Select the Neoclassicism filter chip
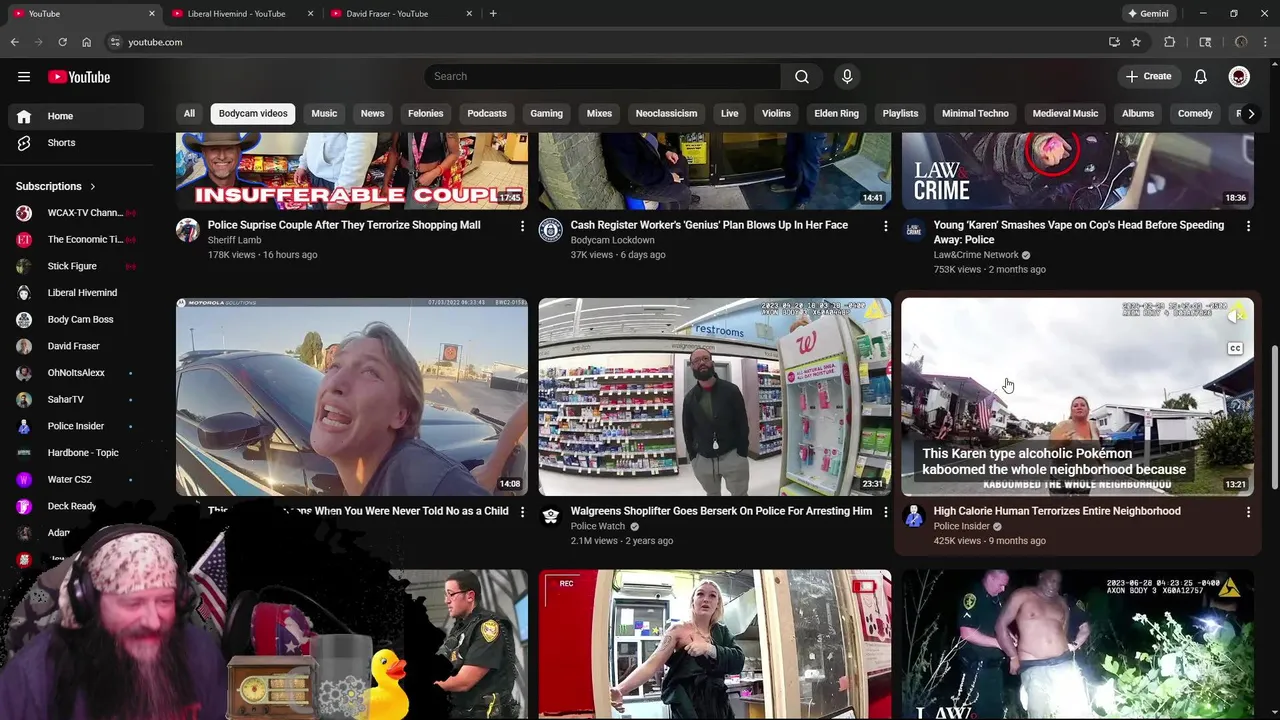This screenshot has width=1280, height=720. point(666,114)
